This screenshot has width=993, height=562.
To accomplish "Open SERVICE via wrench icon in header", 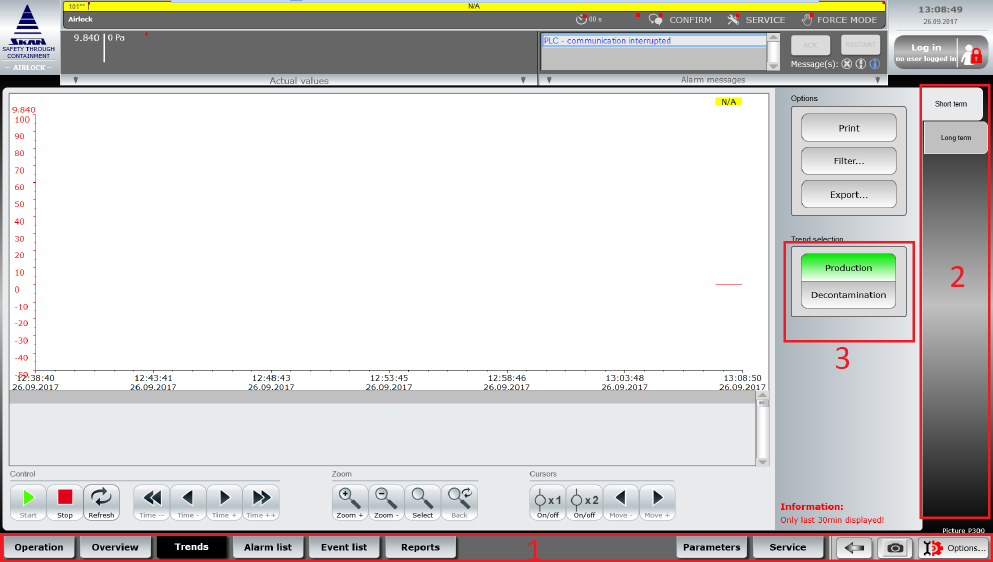I will click(x=733, y=20).
